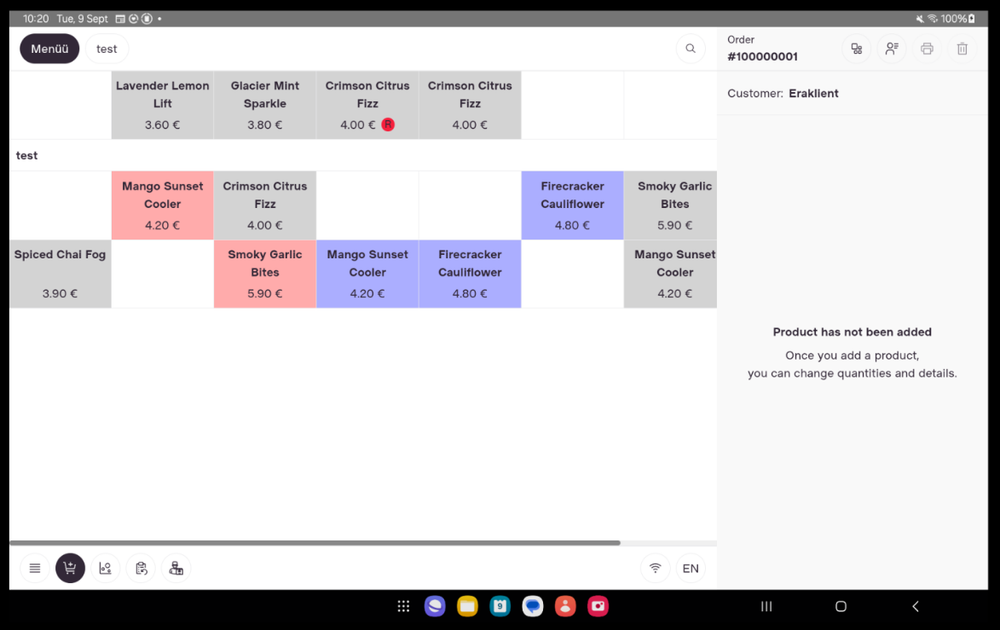Click the horizontal product grid scrollbar
Image resolution: width=1000 pixels, height=630 pixels.
pyautogui.click(x=315, y=543)
